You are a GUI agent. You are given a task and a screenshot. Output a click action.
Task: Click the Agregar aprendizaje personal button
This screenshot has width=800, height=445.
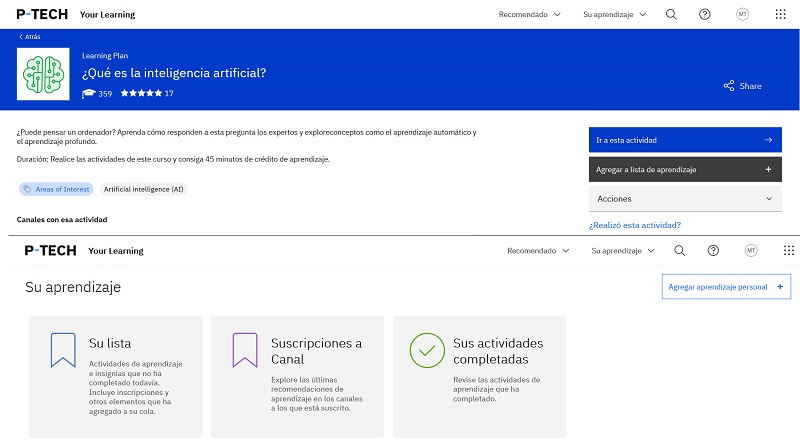[727, 287]
